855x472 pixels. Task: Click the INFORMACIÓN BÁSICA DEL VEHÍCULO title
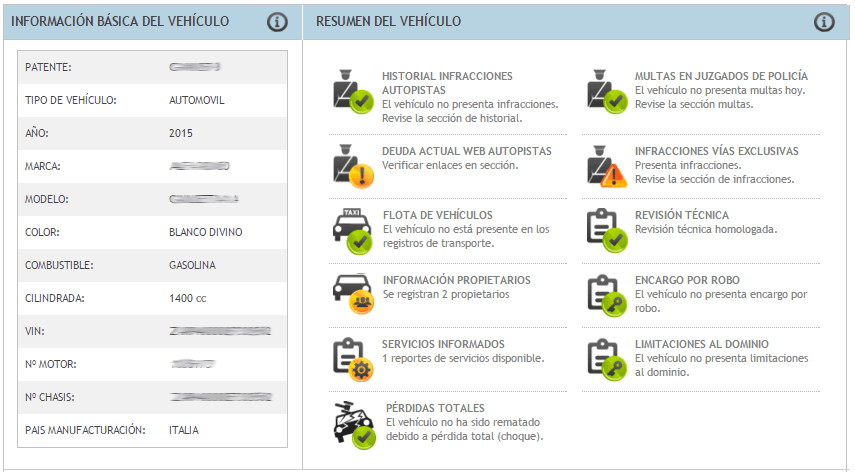tap(120, 21)
